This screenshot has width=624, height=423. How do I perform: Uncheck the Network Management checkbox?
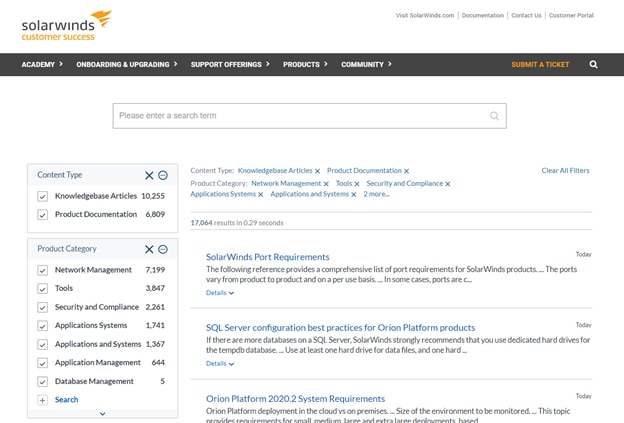[x=43, y=270]
